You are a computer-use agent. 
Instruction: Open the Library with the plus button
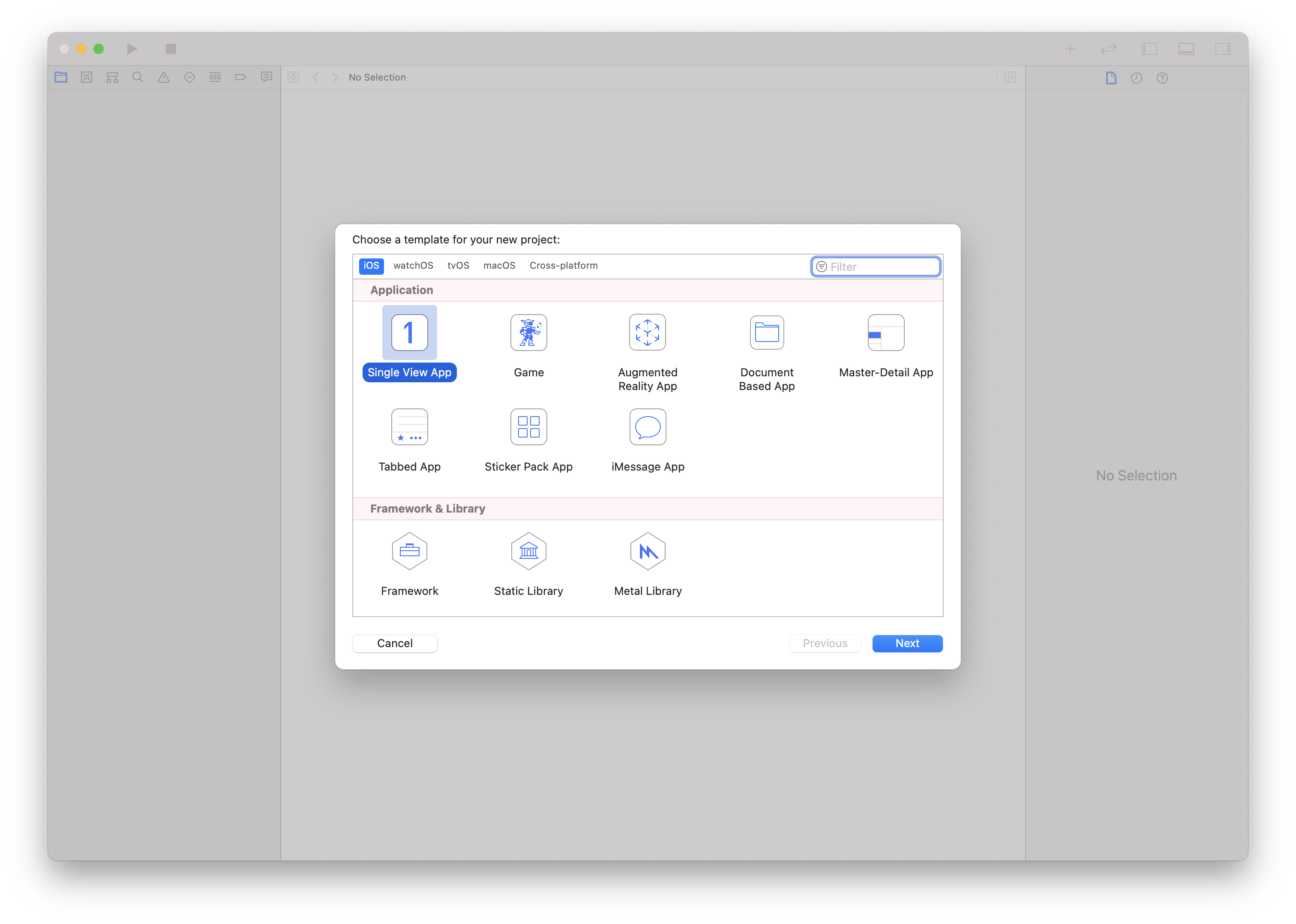click(x=1070, y=49)
